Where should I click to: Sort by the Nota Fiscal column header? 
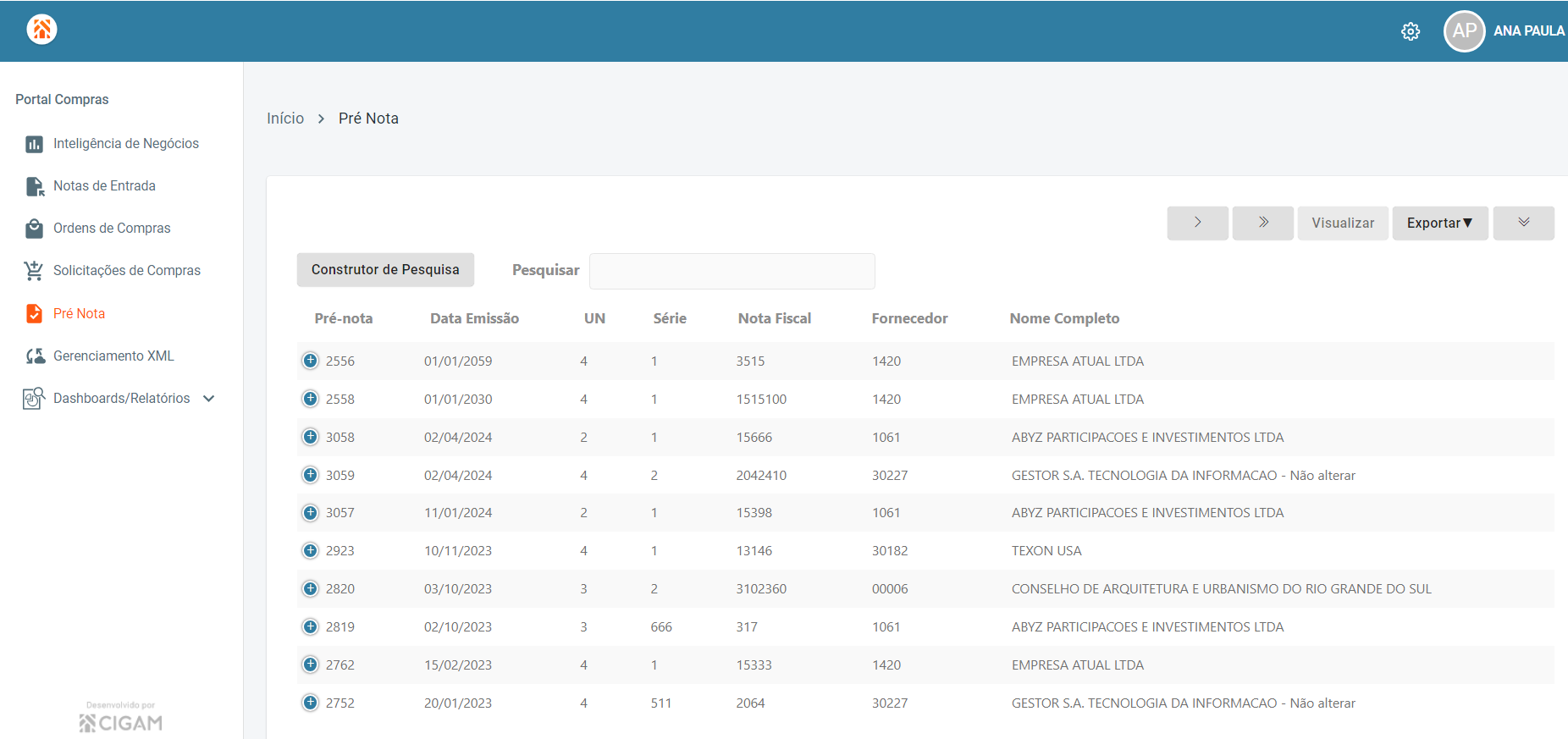click(775, 318)
